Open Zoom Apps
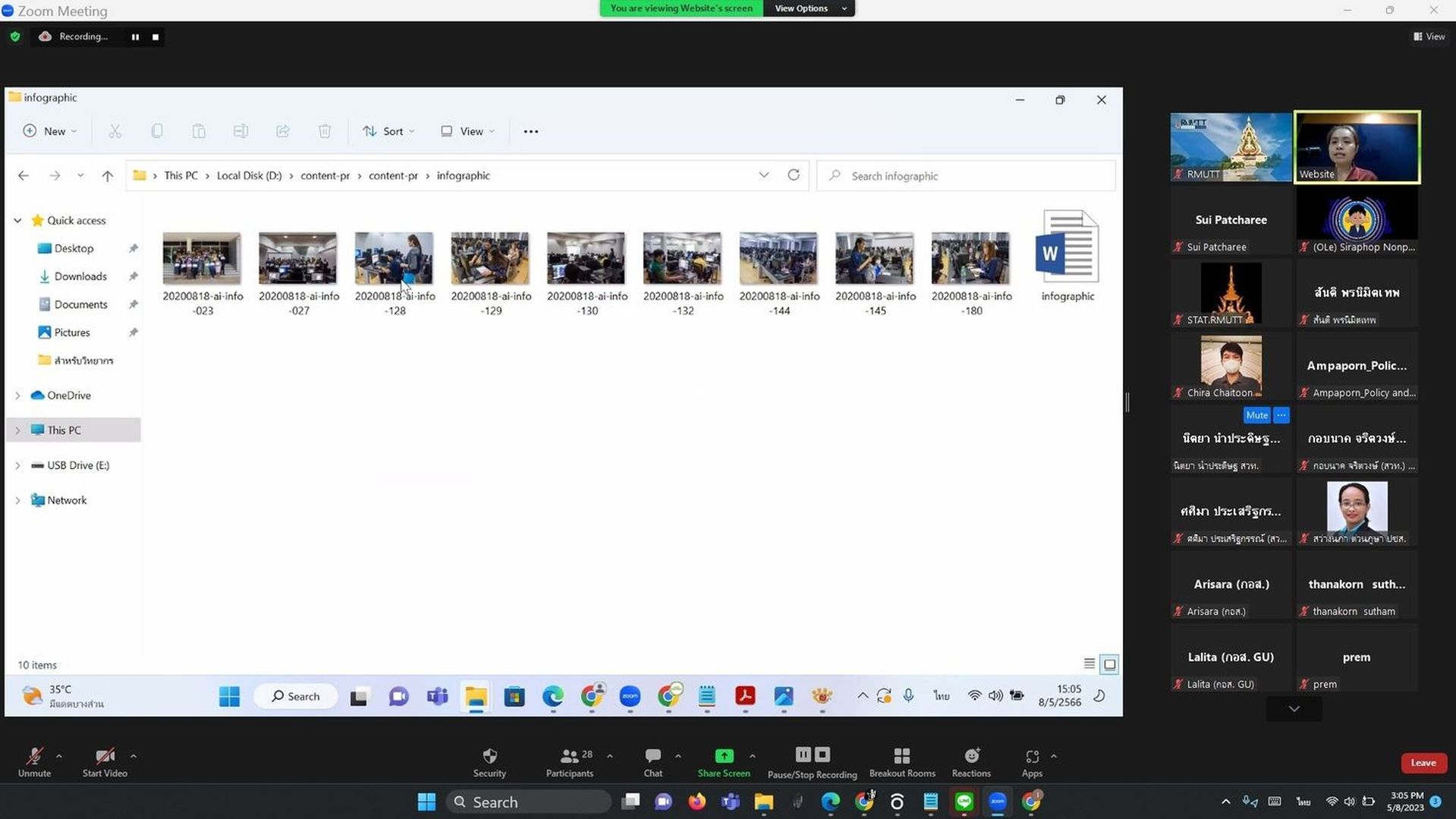 point(1032,762)
